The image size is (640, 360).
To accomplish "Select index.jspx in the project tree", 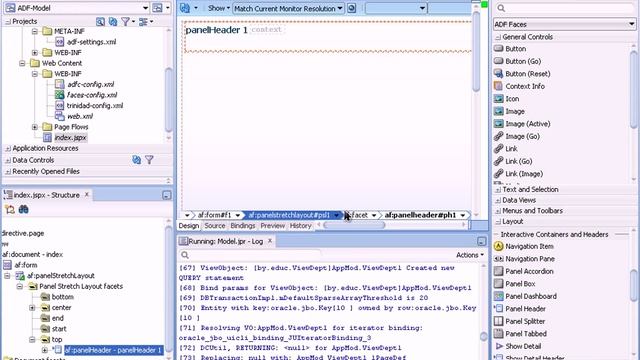I will [70, 138].
